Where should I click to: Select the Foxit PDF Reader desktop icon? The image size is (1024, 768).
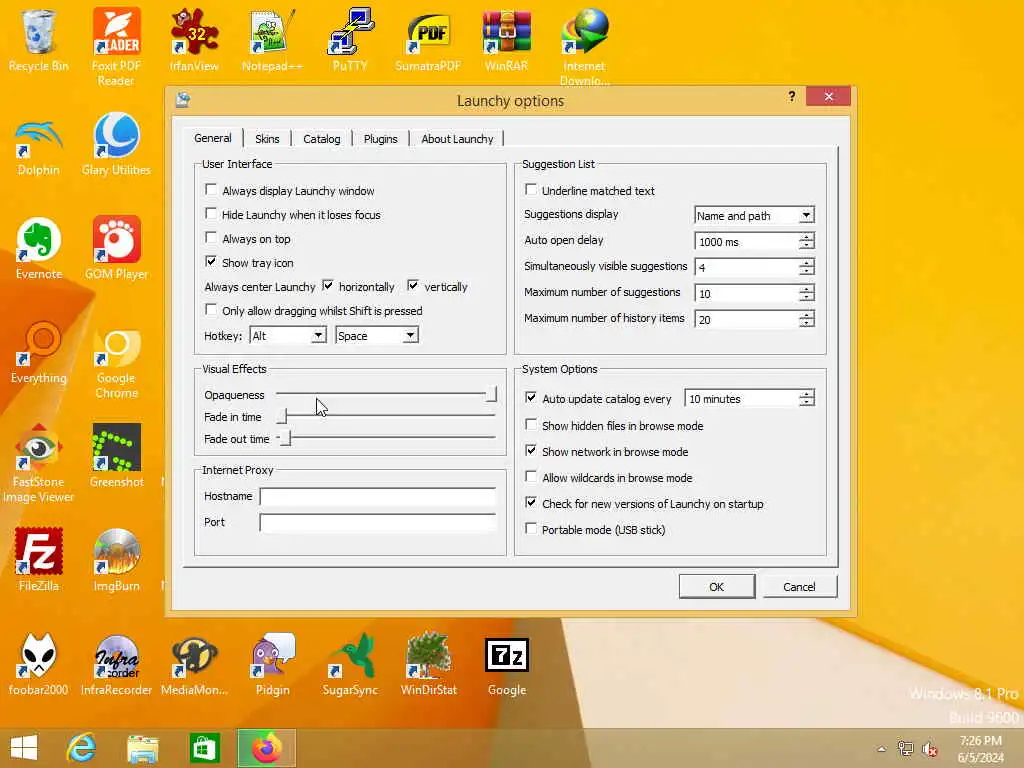116,47
